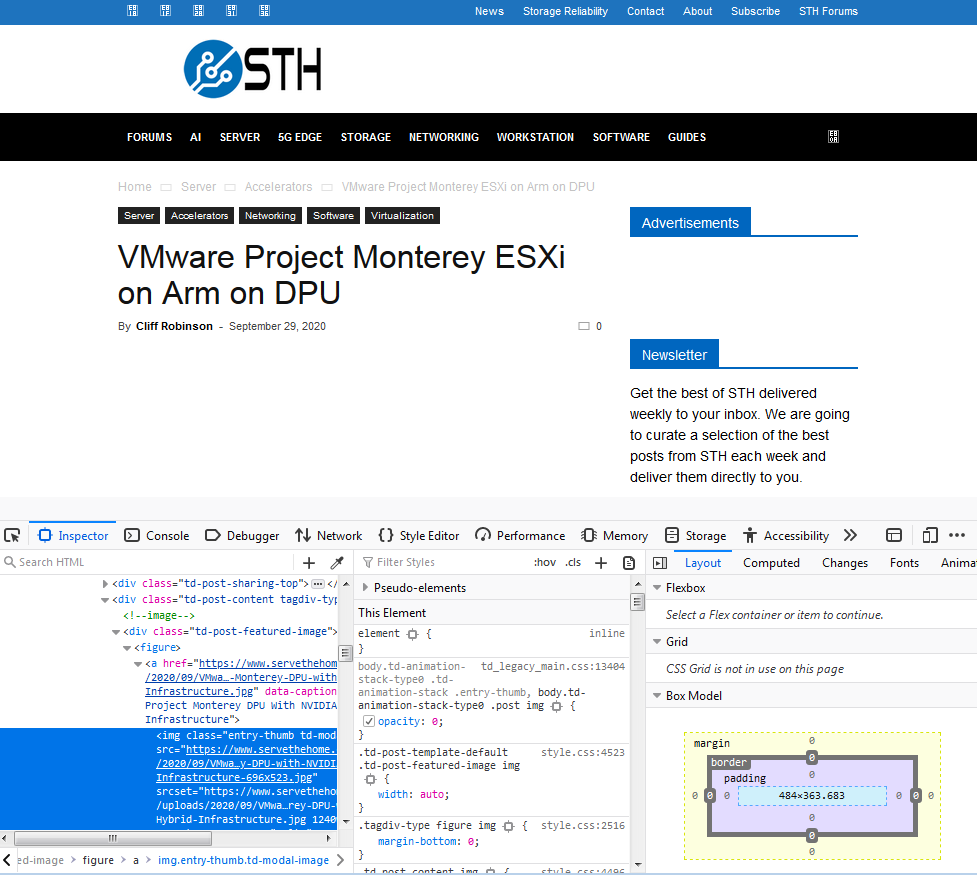Select an iframe as target document icon

pyautogui.click(x=894, y=535)
